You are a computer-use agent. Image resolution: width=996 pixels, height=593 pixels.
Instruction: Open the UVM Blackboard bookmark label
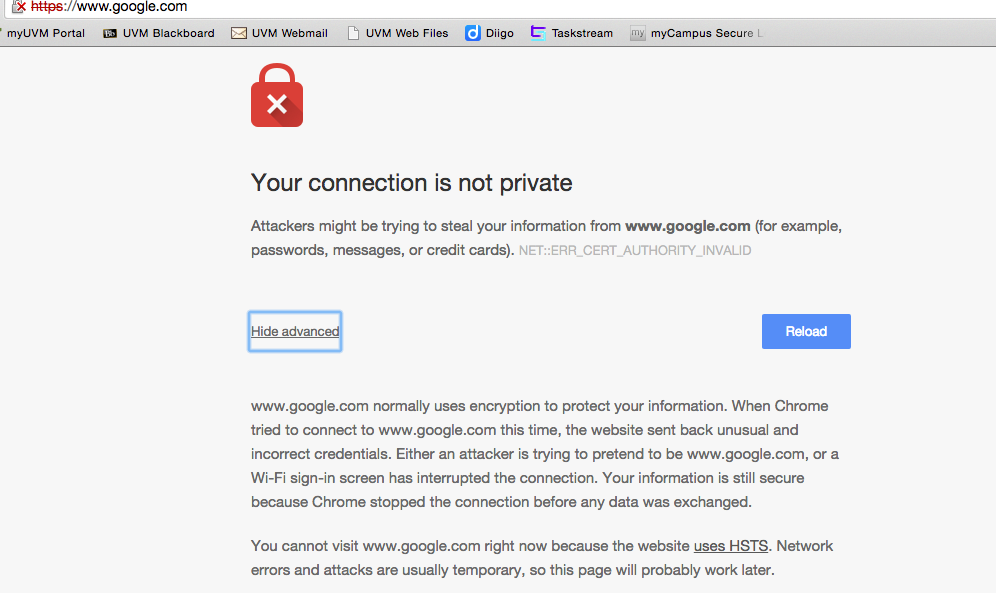coord(168,33)
